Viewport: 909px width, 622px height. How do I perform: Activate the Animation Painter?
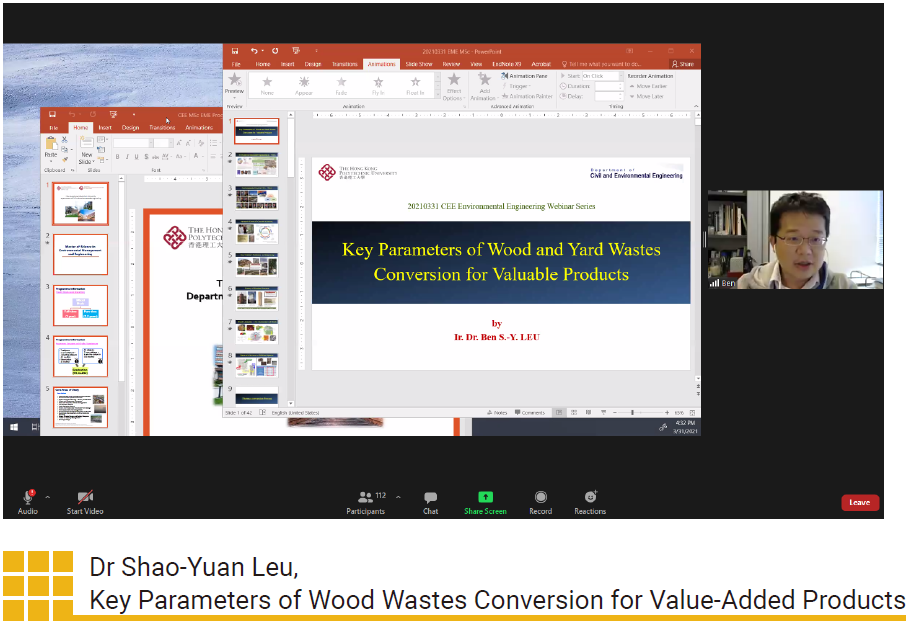coord(531,97)
